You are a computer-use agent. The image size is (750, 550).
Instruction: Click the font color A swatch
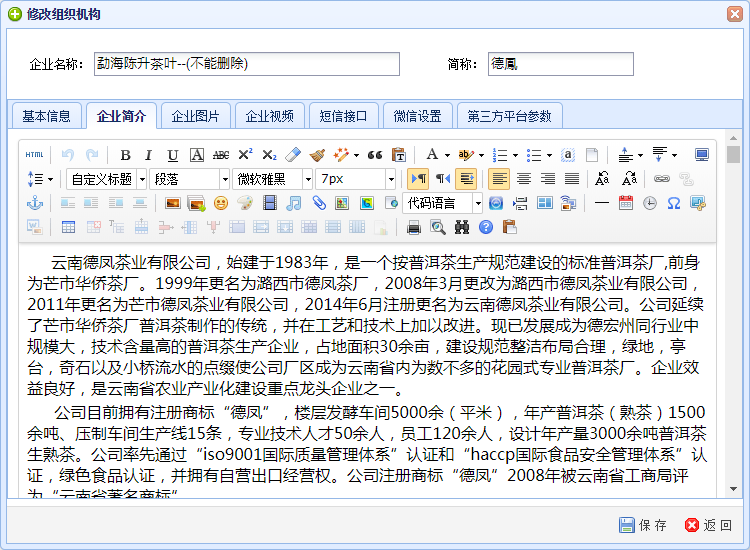pyautogui.click(x=432, y=154)
